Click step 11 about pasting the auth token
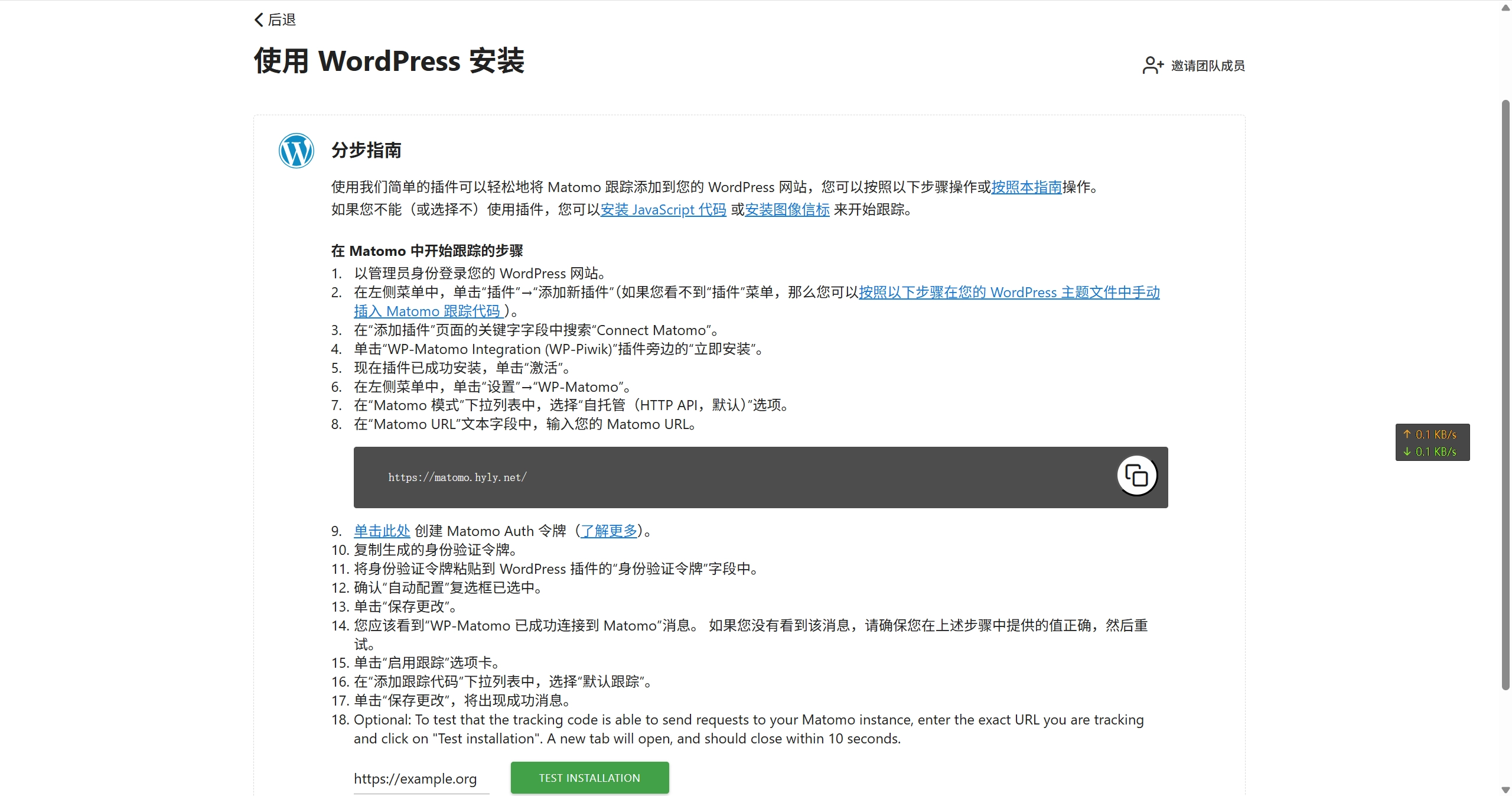The image size is (1512, 796). pos(556,568)
